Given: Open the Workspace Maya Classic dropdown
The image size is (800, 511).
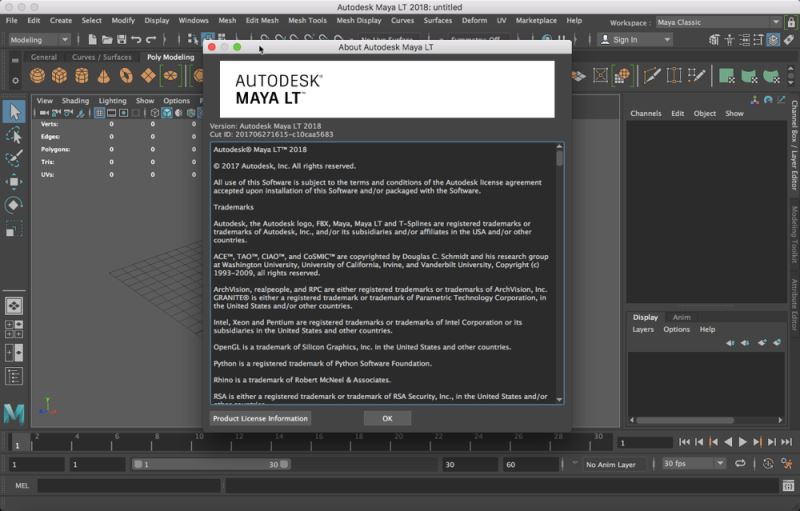Looking at the screenshot, I should point(718,22).
